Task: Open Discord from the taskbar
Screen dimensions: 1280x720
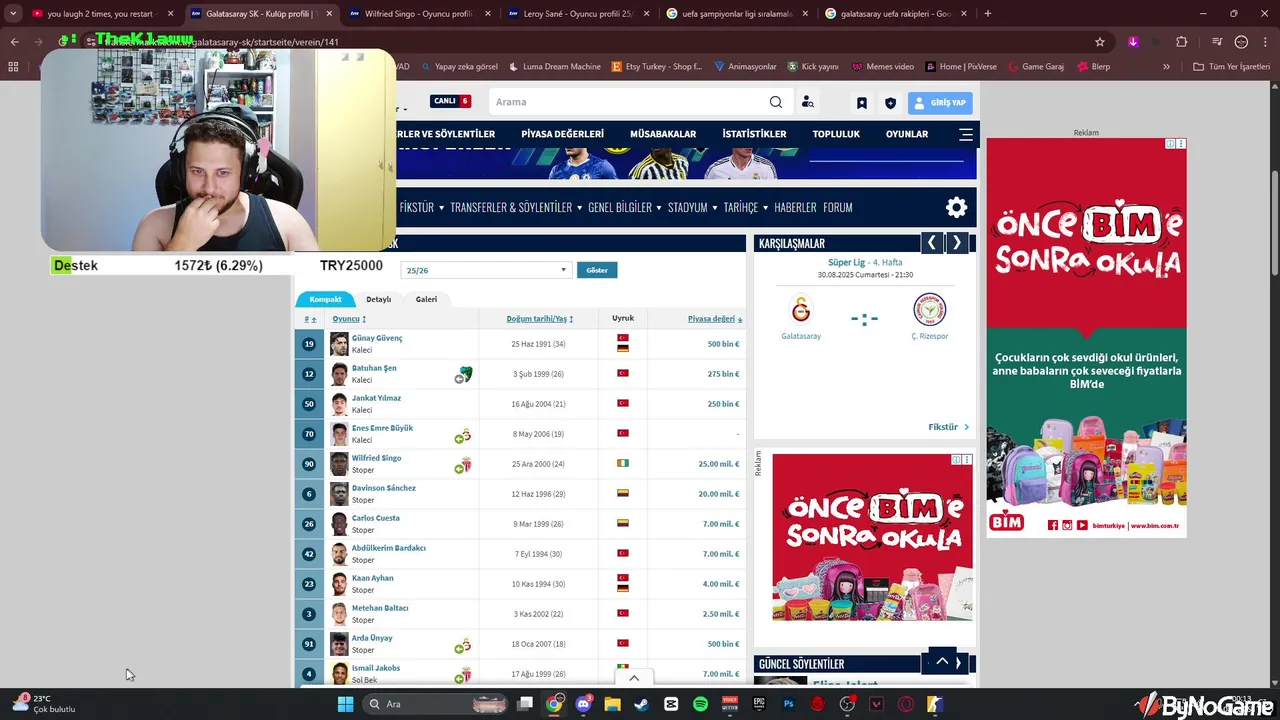Action: [x=583, y=704]
